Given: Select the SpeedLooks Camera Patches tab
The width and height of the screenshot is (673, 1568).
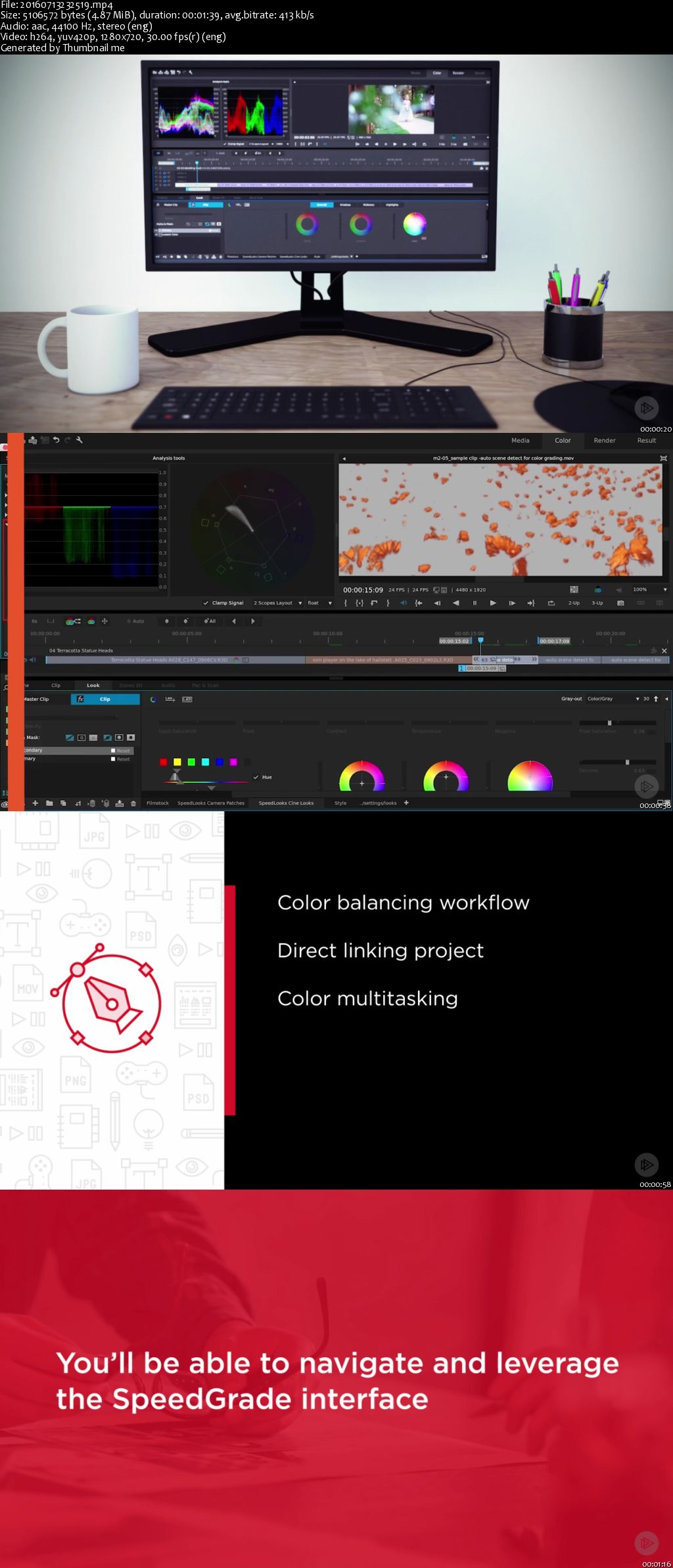Looking at the screenshot, I should [210, 803].
